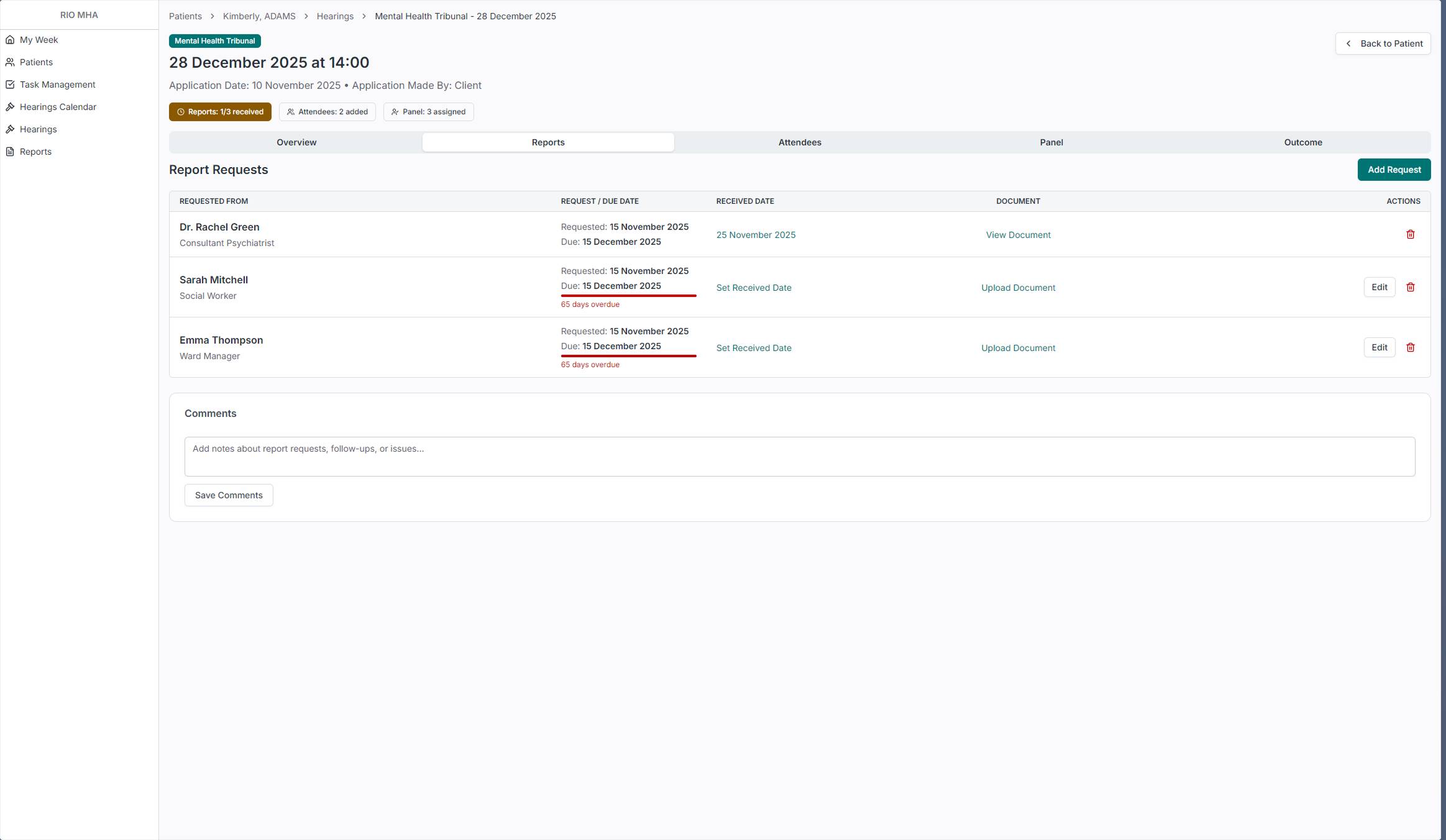
Task: Click the Application Date subtitle line
Action: (x=325, y=85)
